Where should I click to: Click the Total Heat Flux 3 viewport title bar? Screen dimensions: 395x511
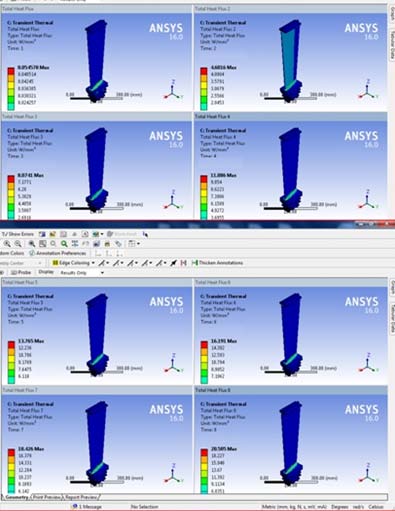[x=96, y=116]
